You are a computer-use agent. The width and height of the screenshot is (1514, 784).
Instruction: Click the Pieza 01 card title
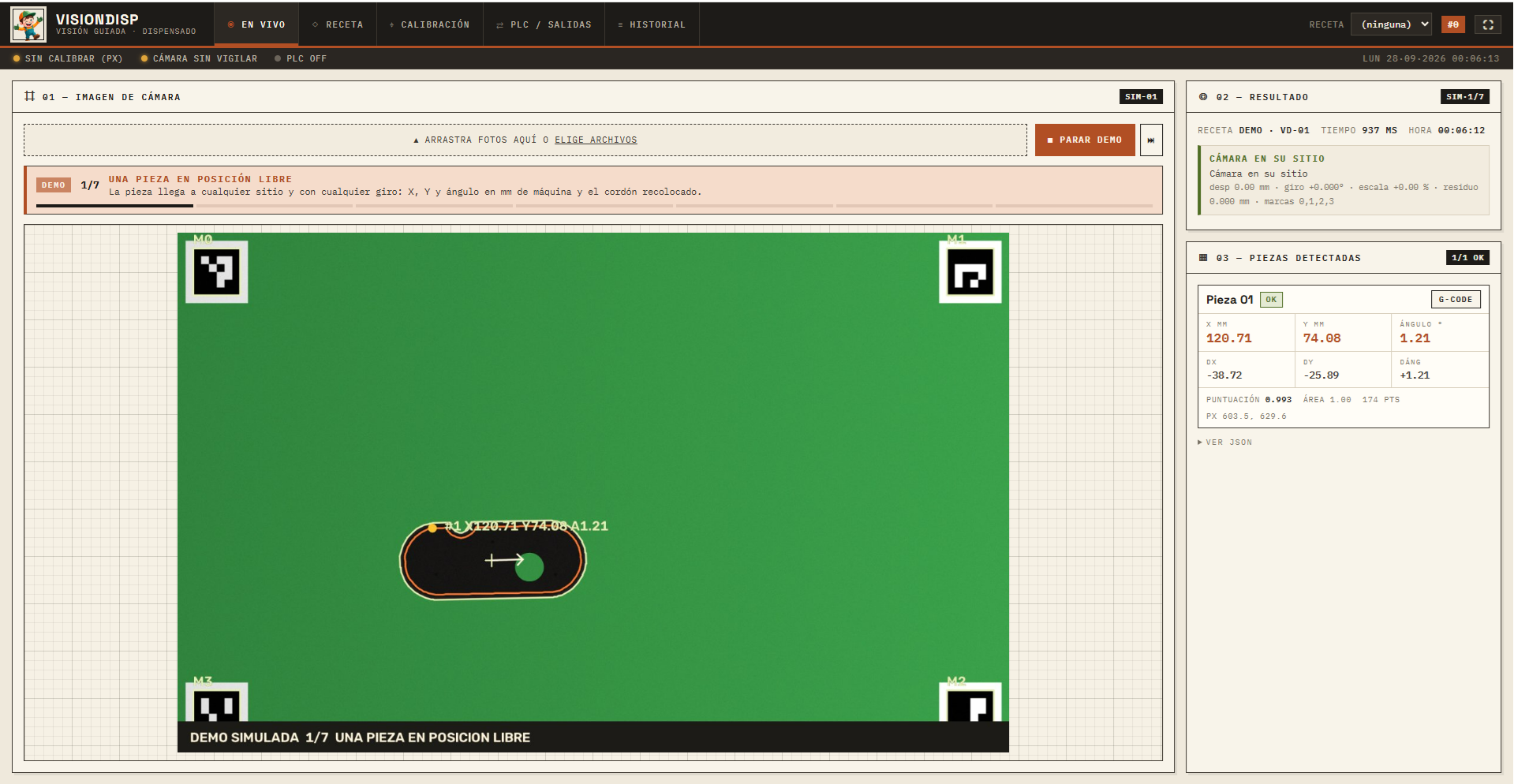[x=1229, y=300]
